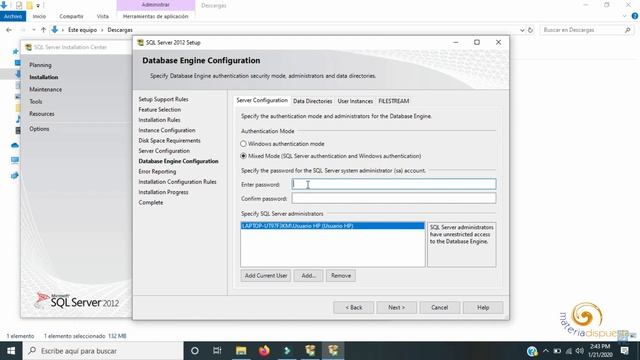
Task: Open Maintenance in Installation Center
Action: coord(45,89)
